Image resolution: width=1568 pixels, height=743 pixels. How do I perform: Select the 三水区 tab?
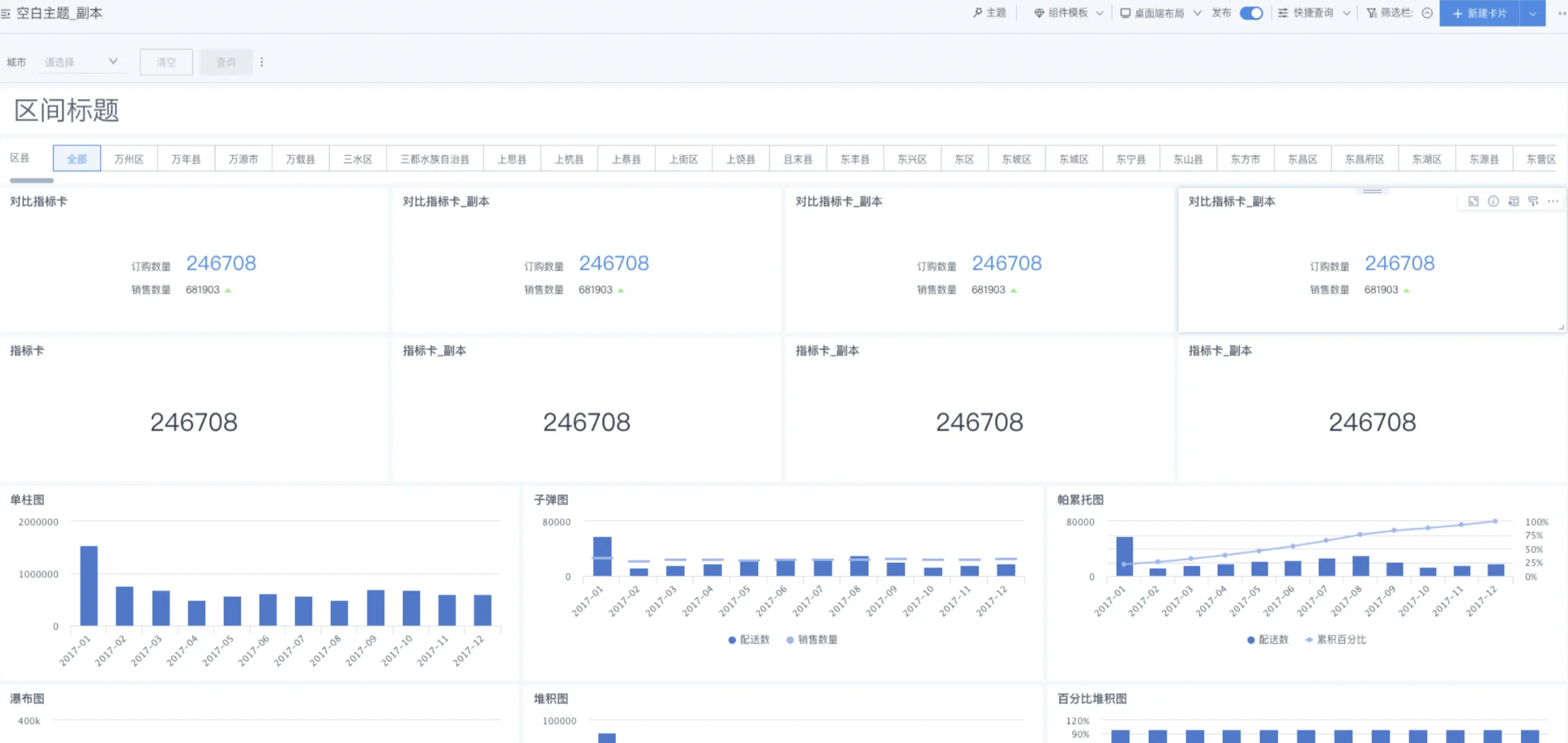coord(357,159)
